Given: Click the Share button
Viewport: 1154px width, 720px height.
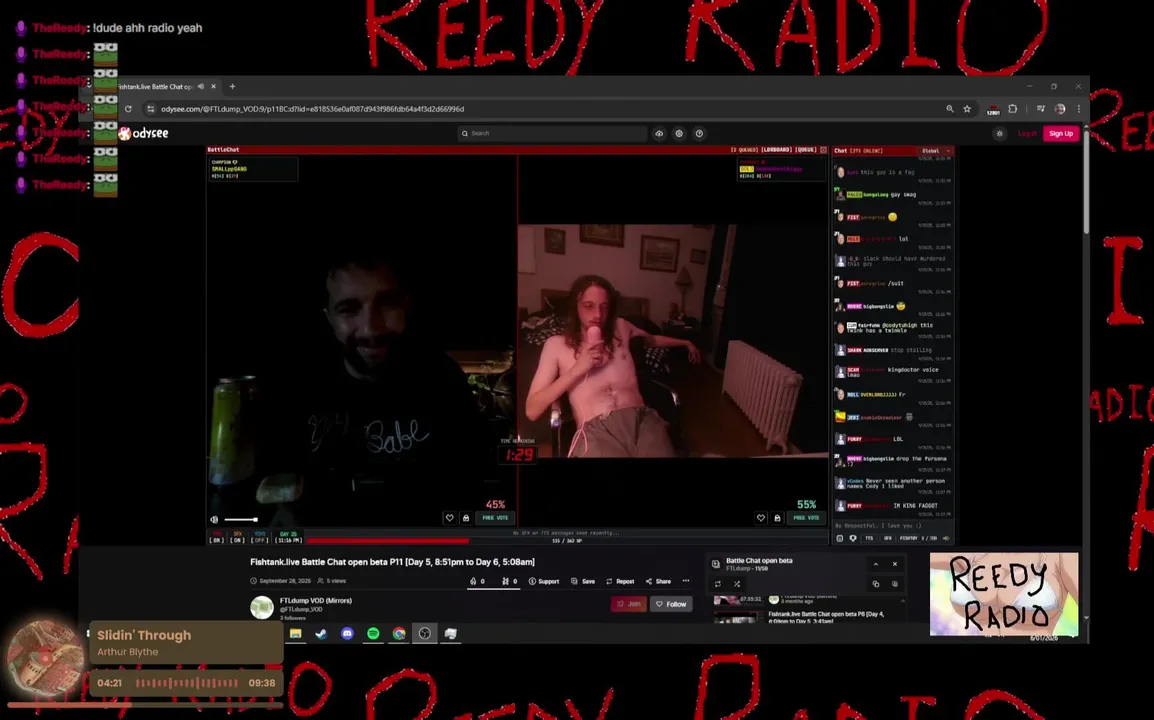Looking at the screenshot, I should [x=658, y=581].
